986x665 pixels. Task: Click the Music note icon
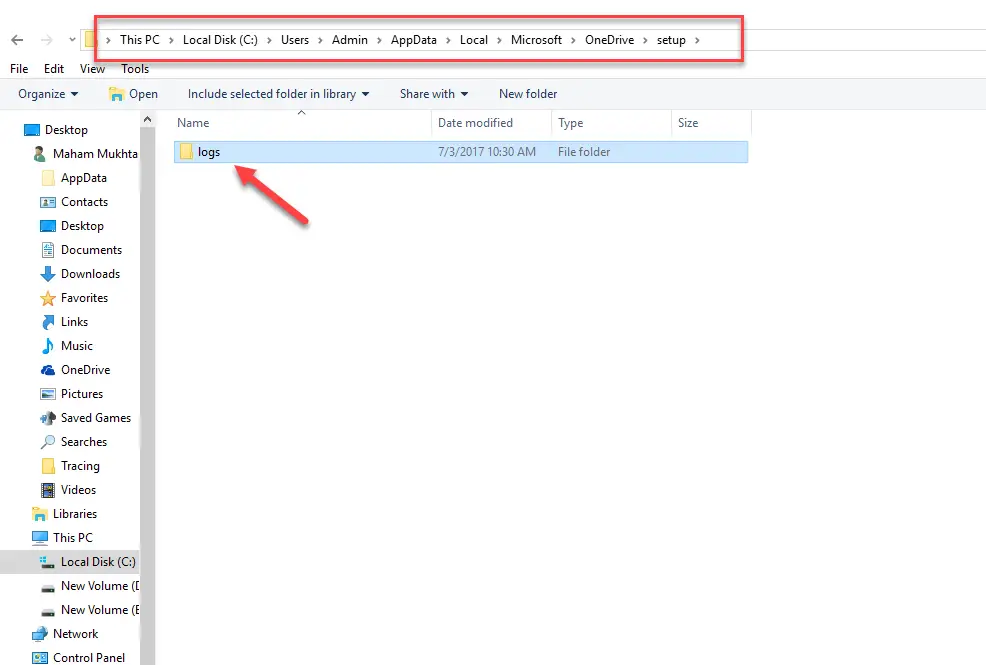[x=48, y=346]
